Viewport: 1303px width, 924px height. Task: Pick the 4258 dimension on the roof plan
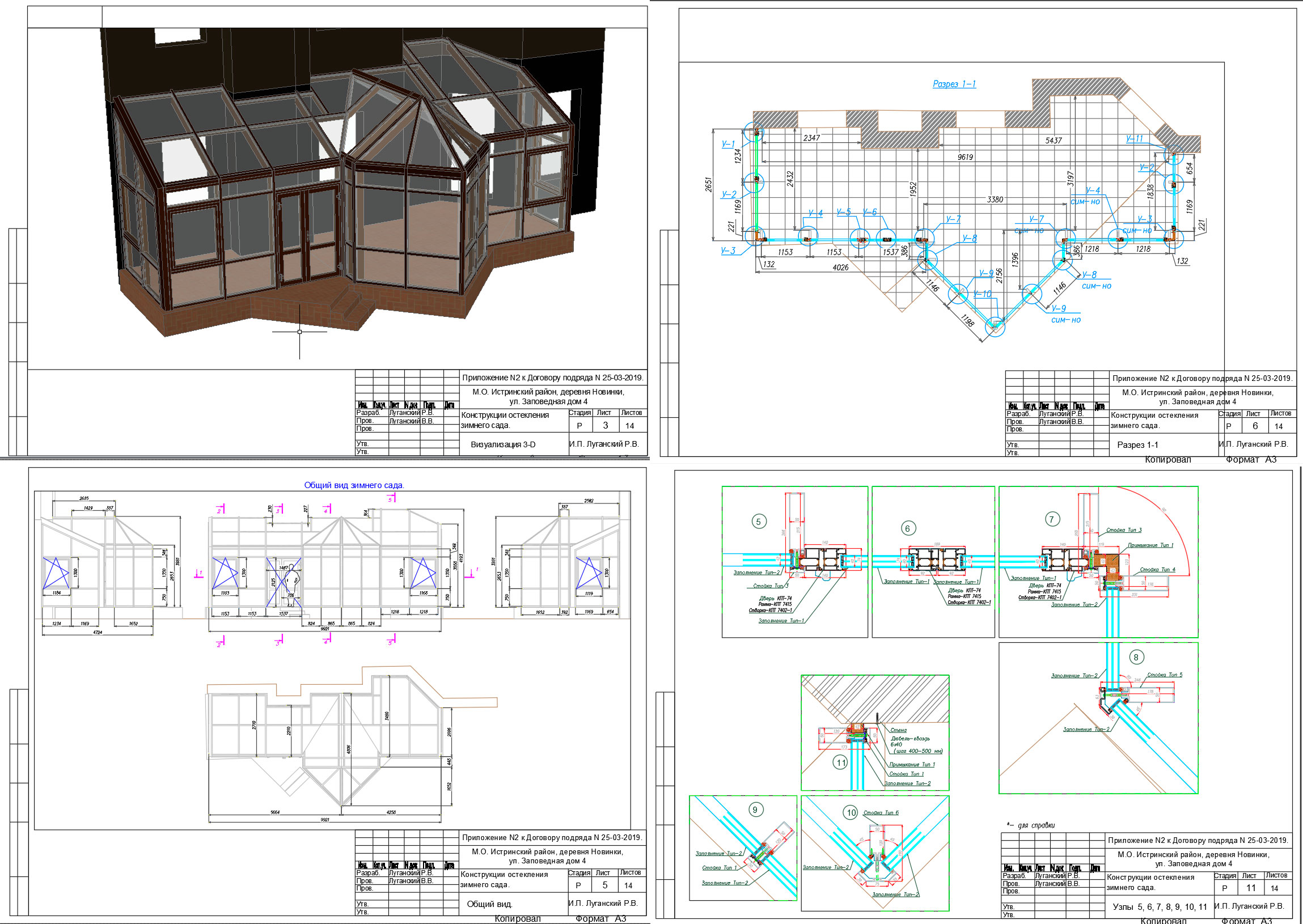[391, 812]
